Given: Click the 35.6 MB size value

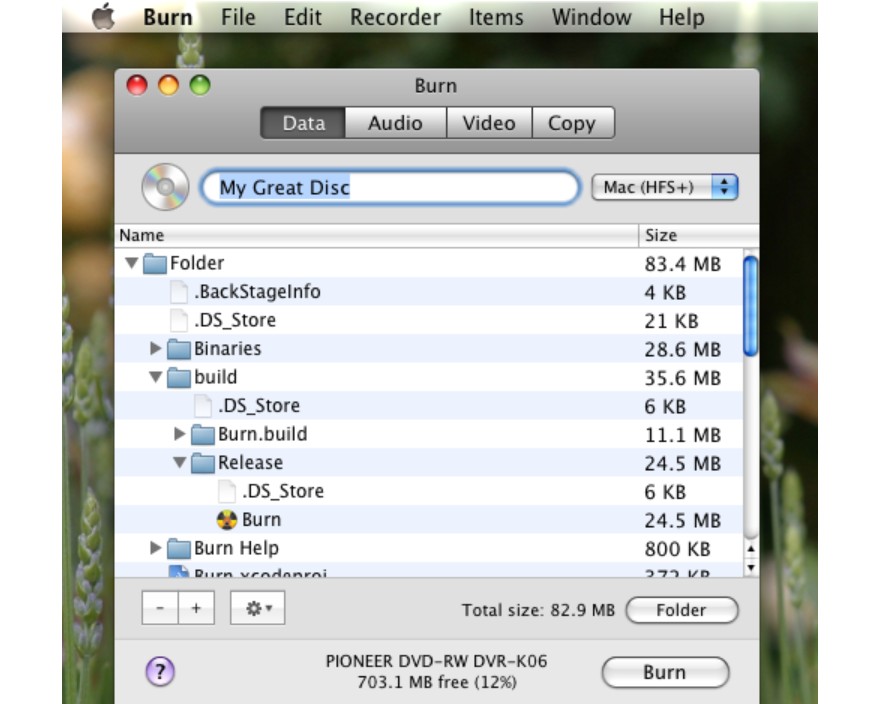Looking at the screenshot, I should point(682,378).
